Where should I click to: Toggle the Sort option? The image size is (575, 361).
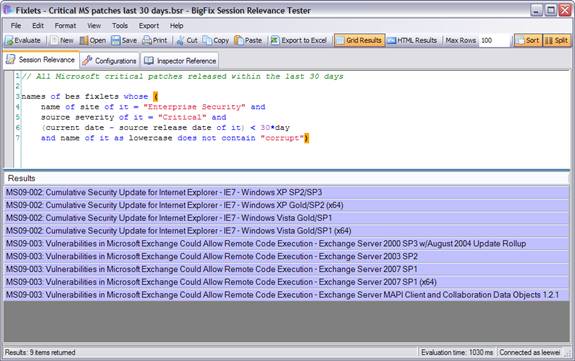(528, 40)
